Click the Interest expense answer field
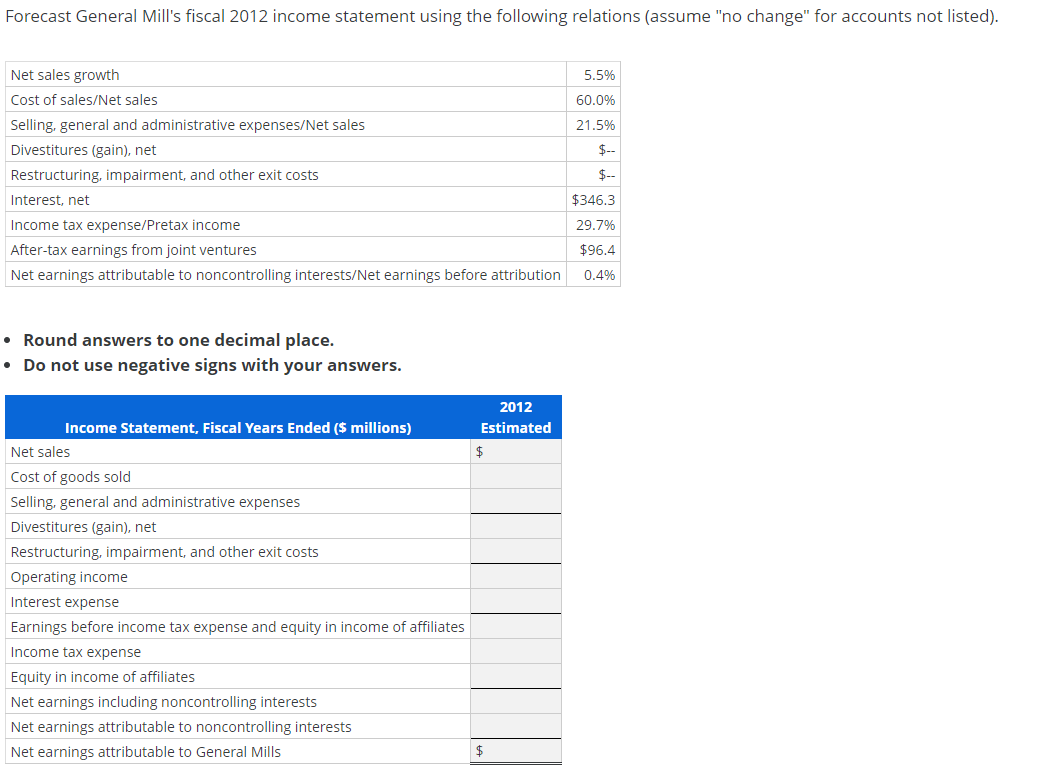This screenshot has height=774, width=1040. point(516,601)
